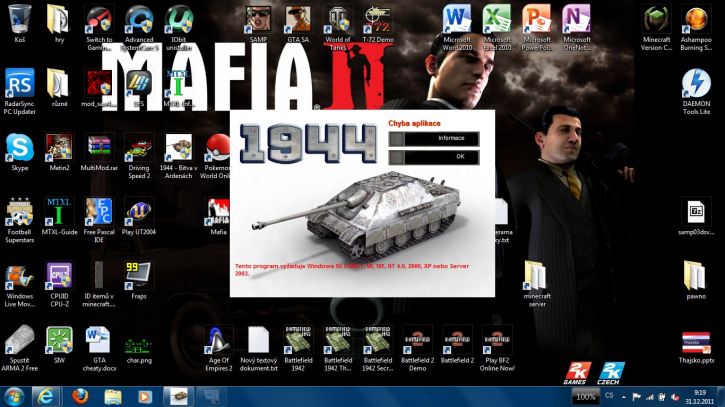Open Skype desktop shortcut
Image resolution: width=725 pixels, height=407 pixels.
pyautogui.click(x=20, y=149)
